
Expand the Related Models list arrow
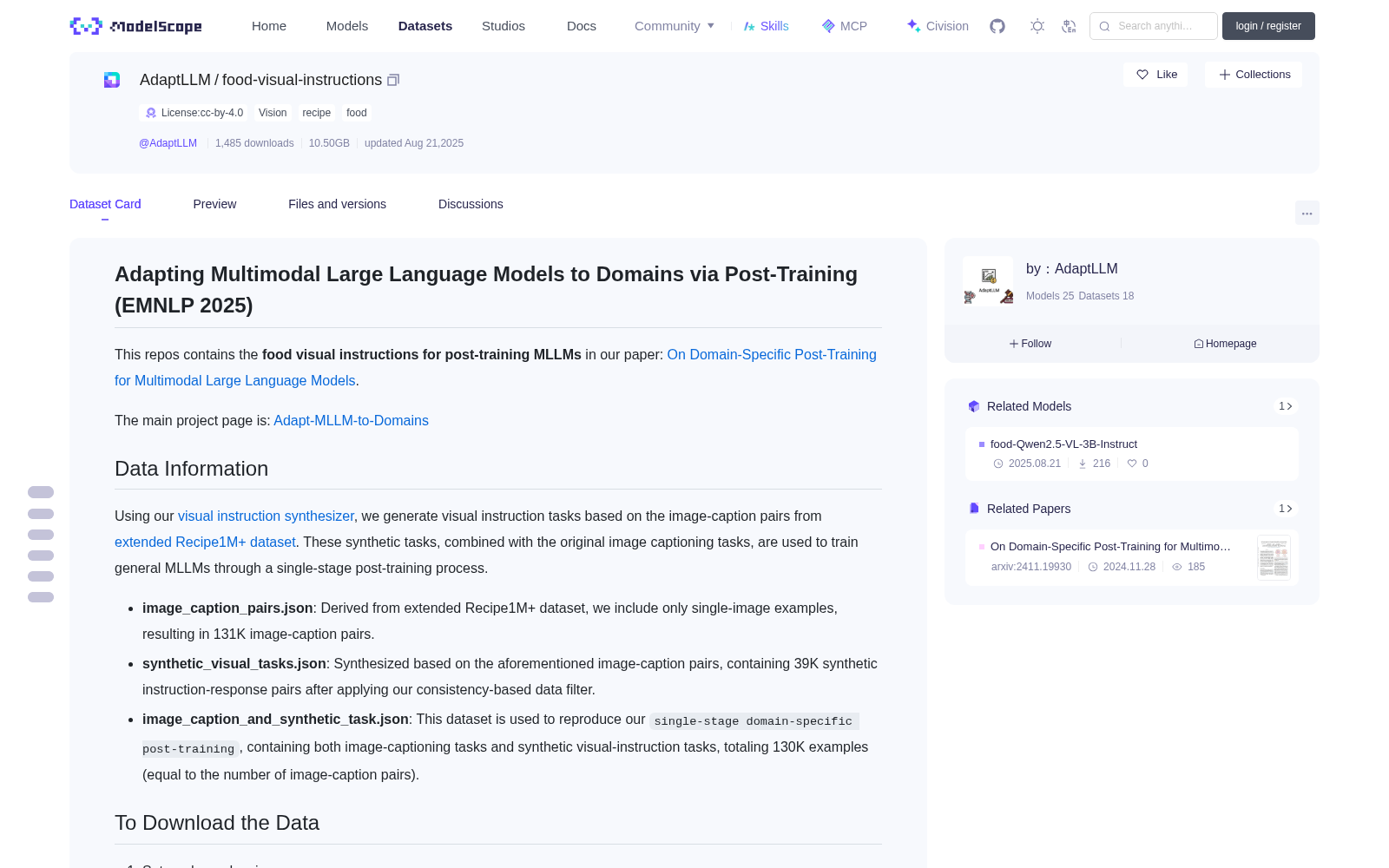coord(1286,406)
